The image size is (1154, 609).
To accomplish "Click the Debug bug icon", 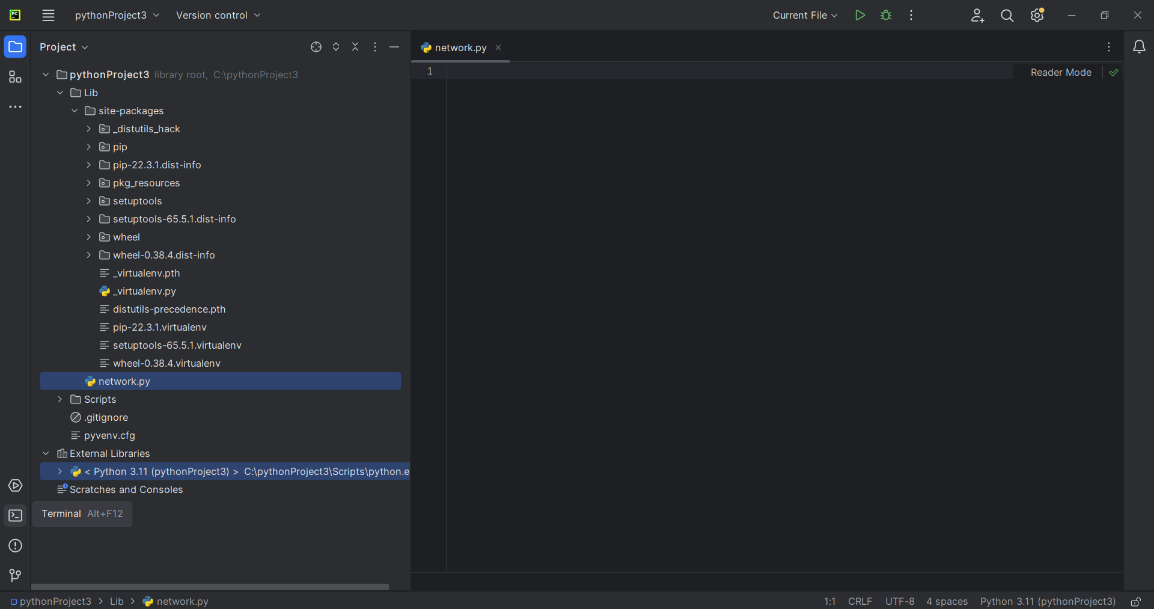I will click(x=886, y=15).
